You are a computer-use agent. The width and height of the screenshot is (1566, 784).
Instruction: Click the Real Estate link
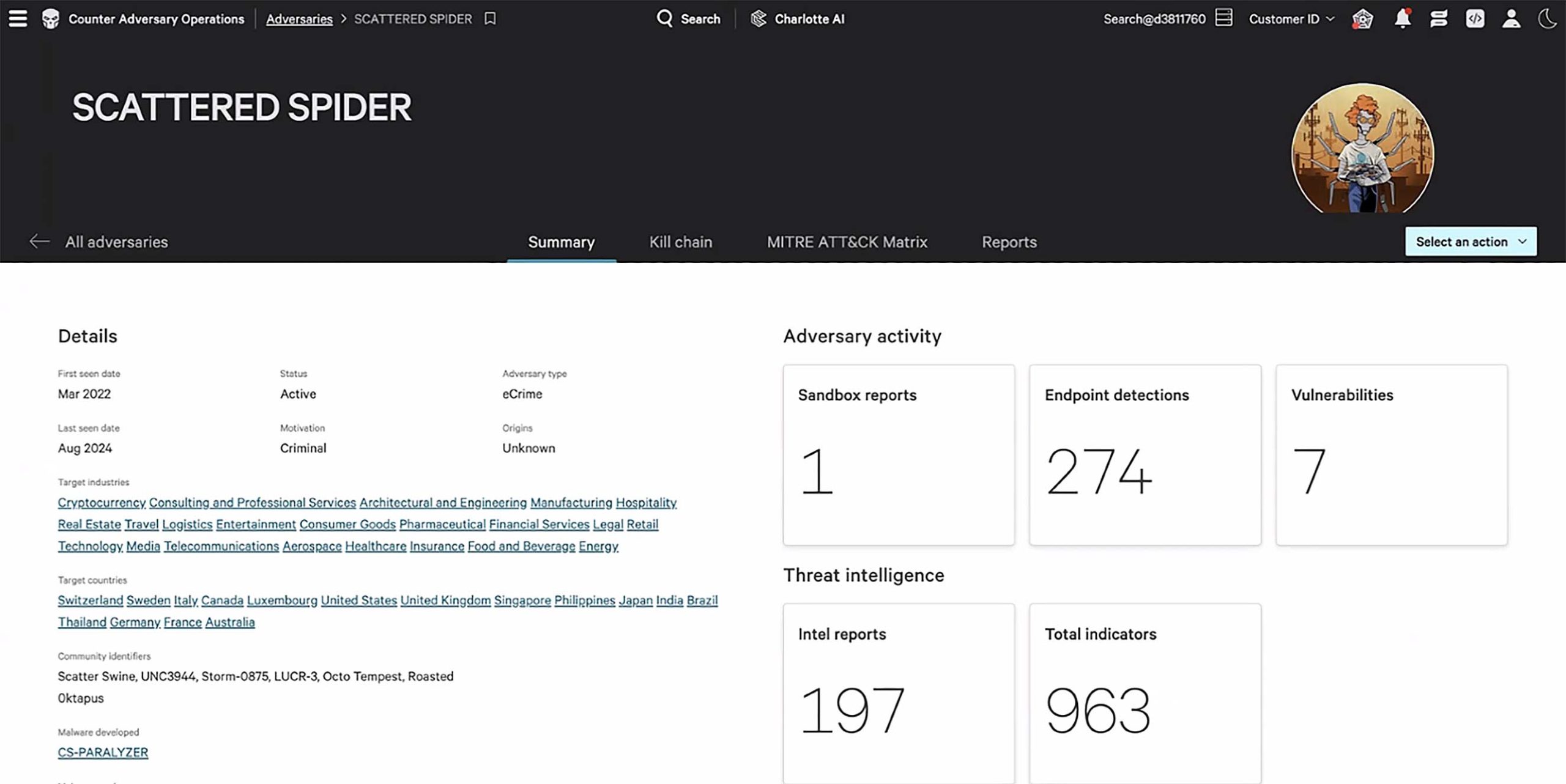click(89, 525)
